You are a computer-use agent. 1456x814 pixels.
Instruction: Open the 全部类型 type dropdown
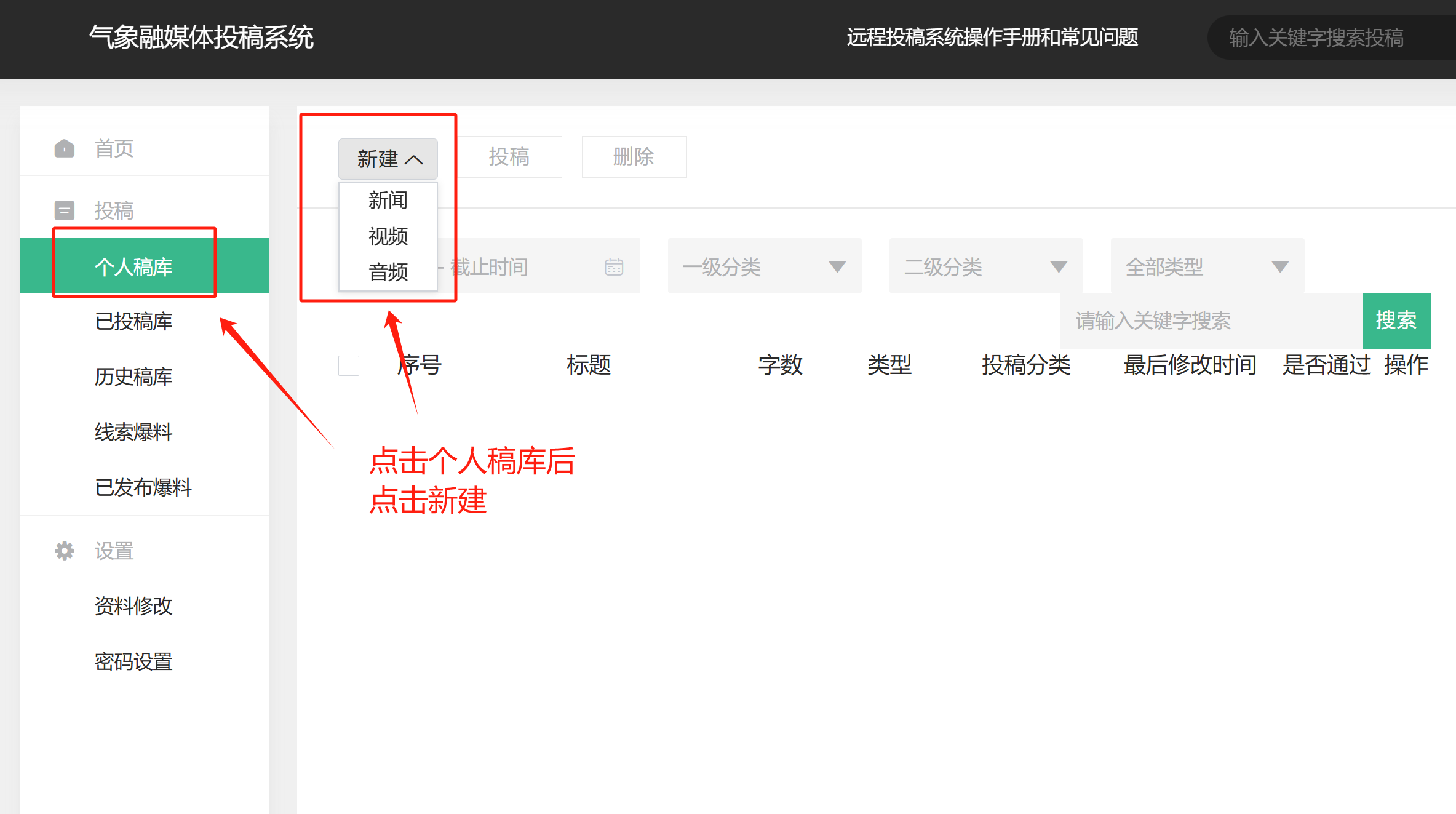[1207, 267]
